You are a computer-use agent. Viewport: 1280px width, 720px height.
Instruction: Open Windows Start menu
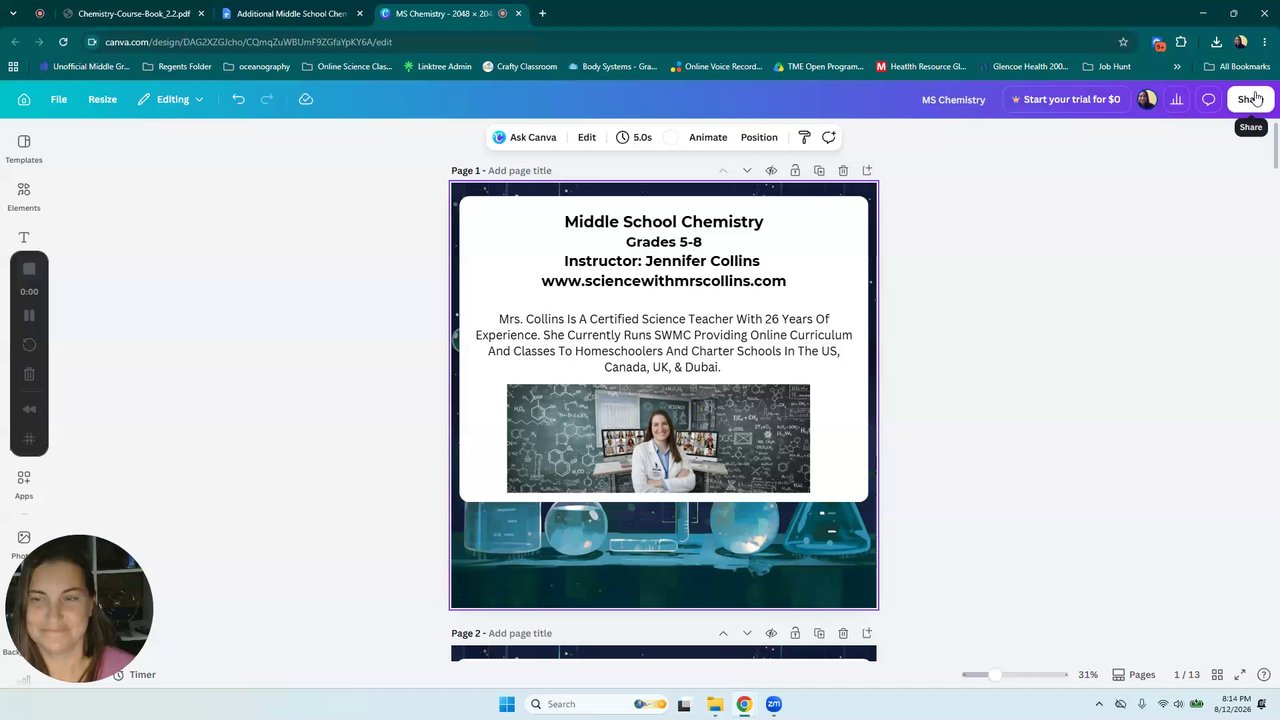(x=507, y=704)
